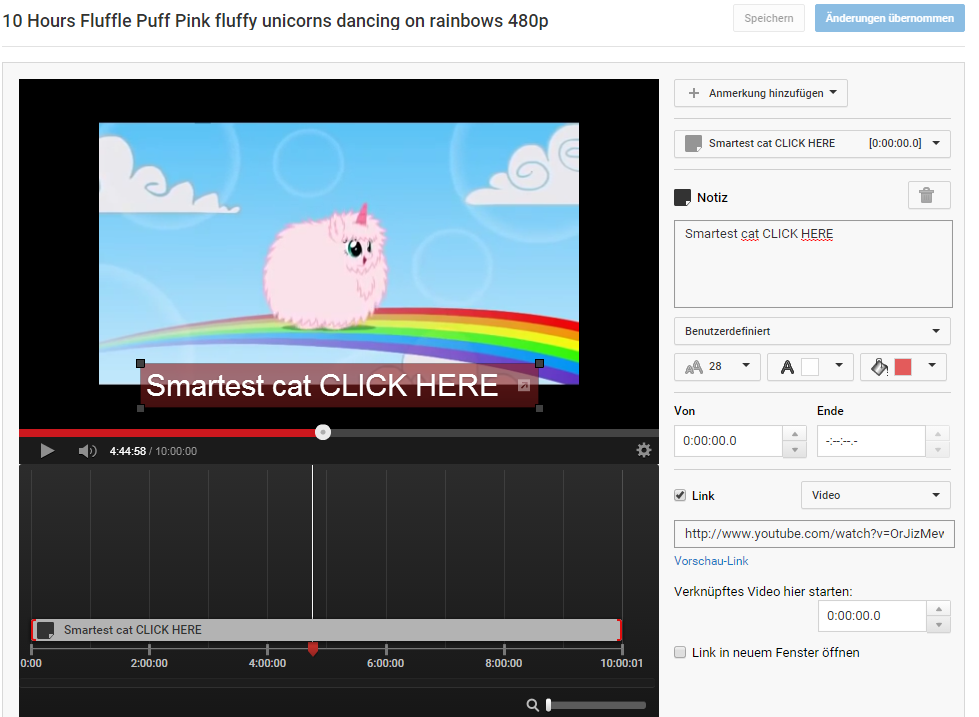Click the video progress scrubber knob
979x717 pixels.
click(x=323, y=432)
